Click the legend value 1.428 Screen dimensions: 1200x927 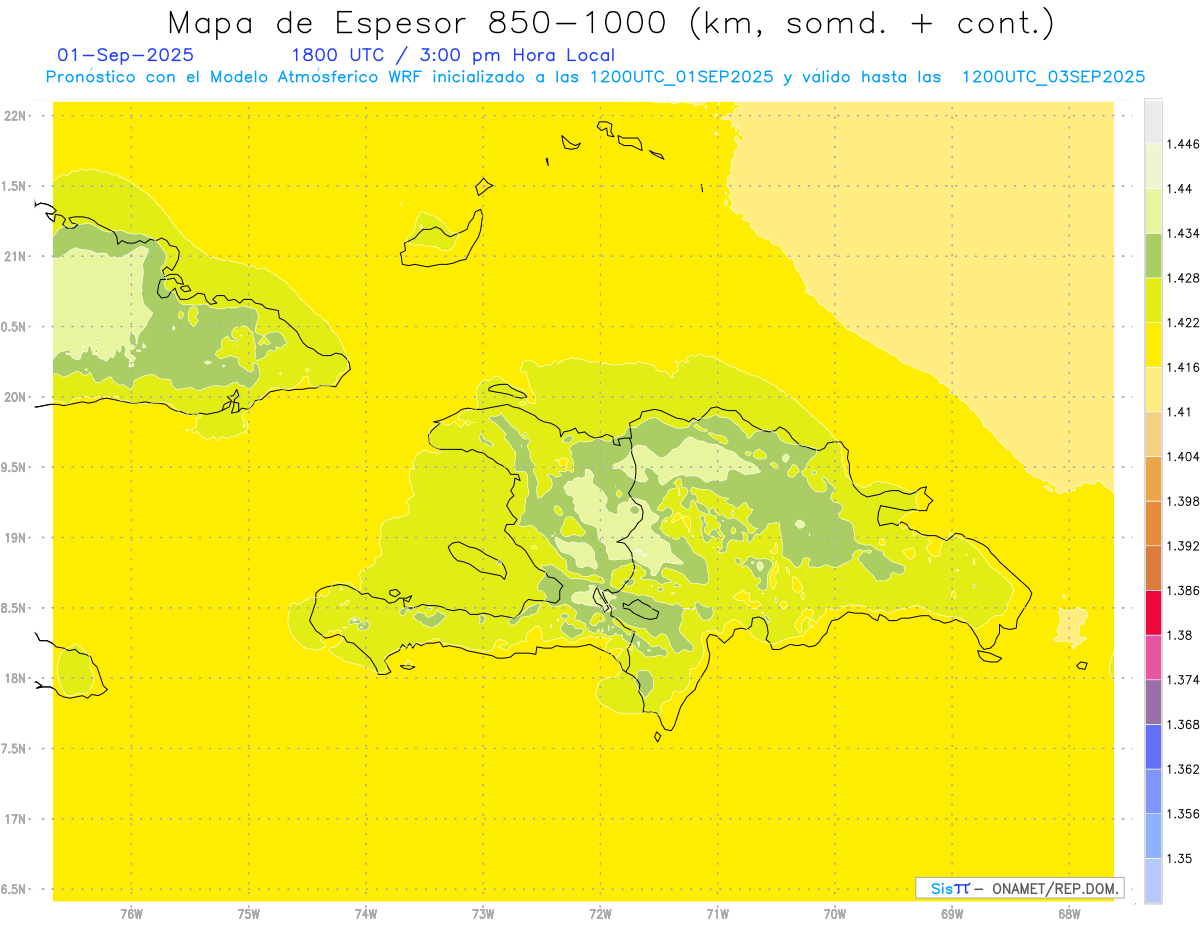[x=1182, y=278]
